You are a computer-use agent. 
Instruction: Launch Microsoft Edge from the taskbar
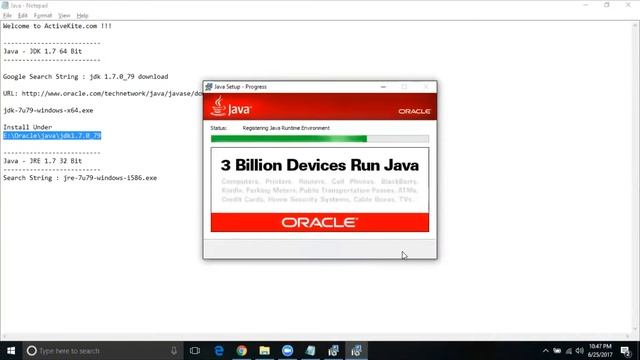coord(219,351)
